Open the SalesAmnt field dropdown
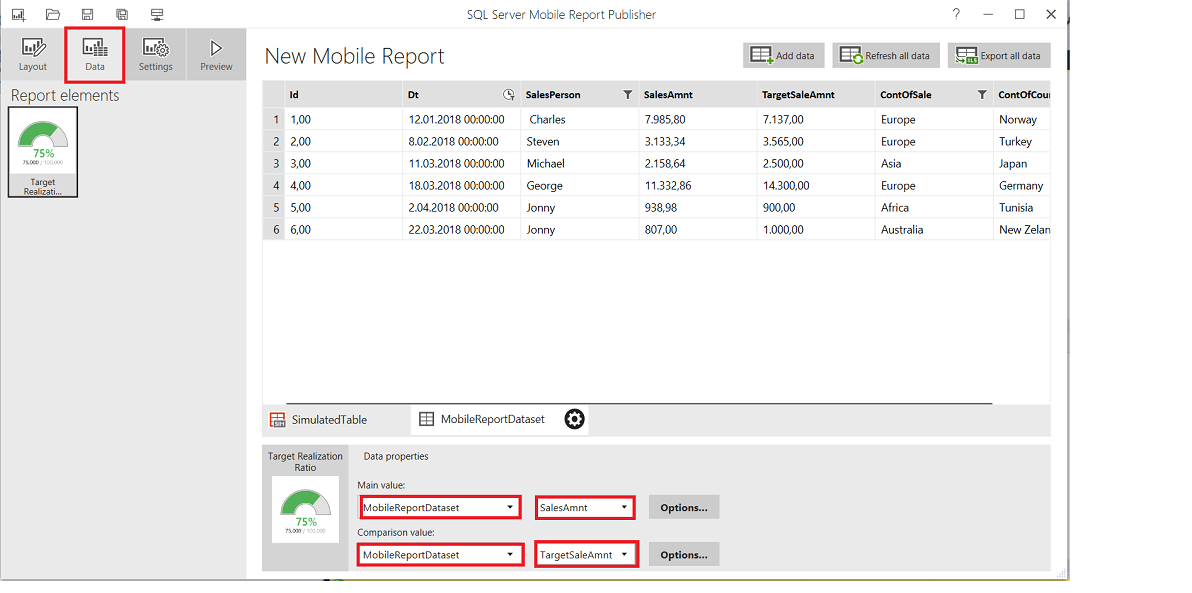 (585, 507)
